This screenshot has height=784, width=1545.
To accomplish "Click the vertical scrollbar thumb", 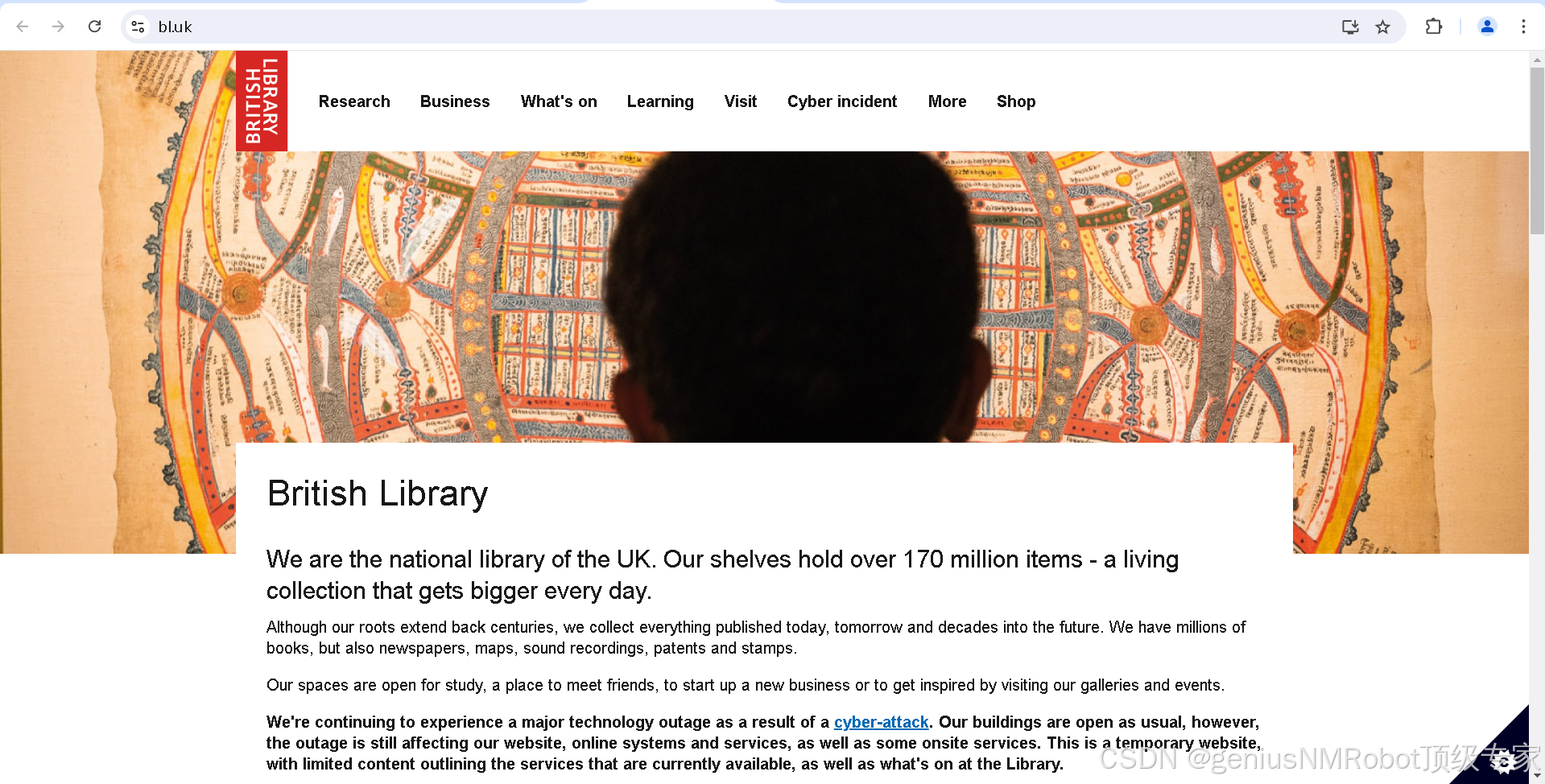I will click(x=1537, y=151).
